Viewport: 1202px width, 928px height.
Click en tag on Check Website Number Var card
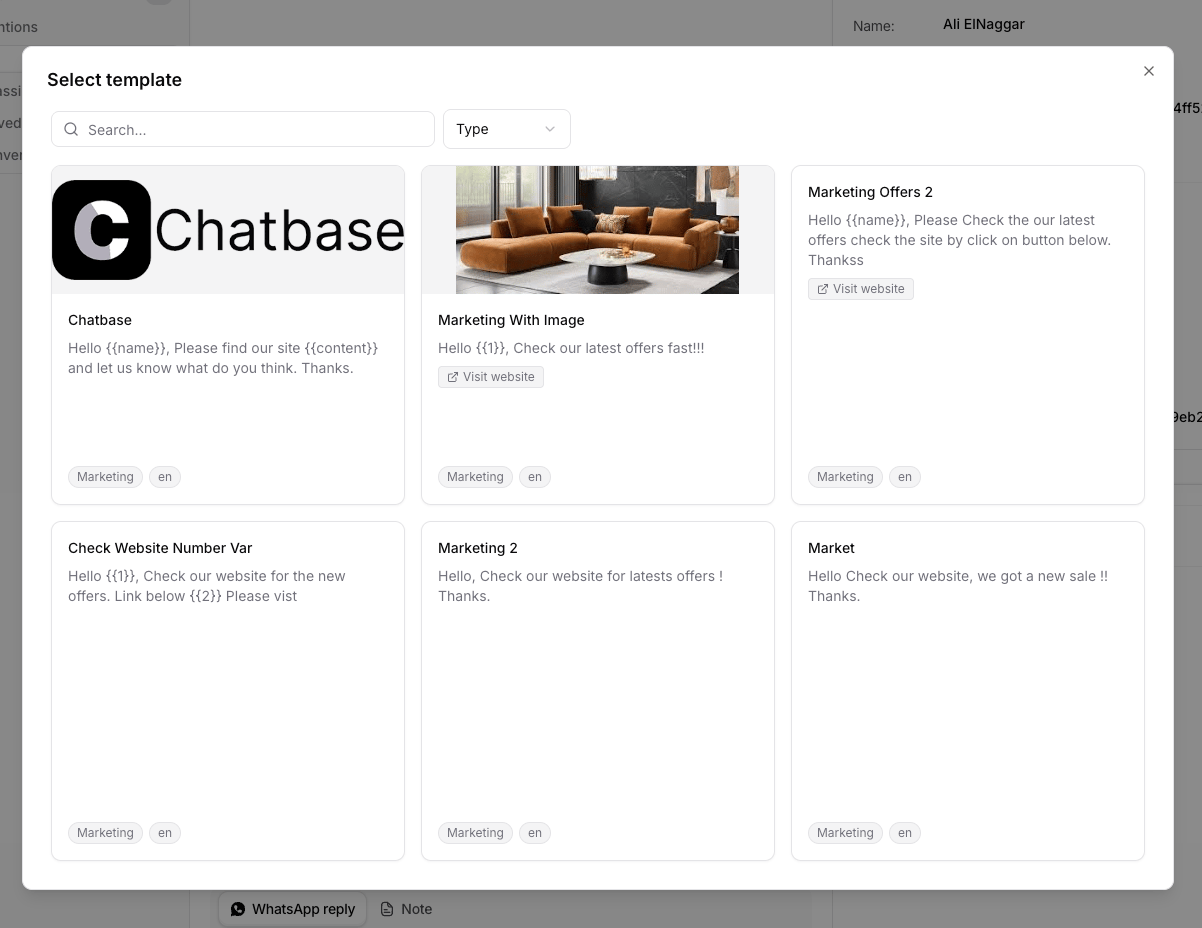pyautogui.click(x=165, y=833)
